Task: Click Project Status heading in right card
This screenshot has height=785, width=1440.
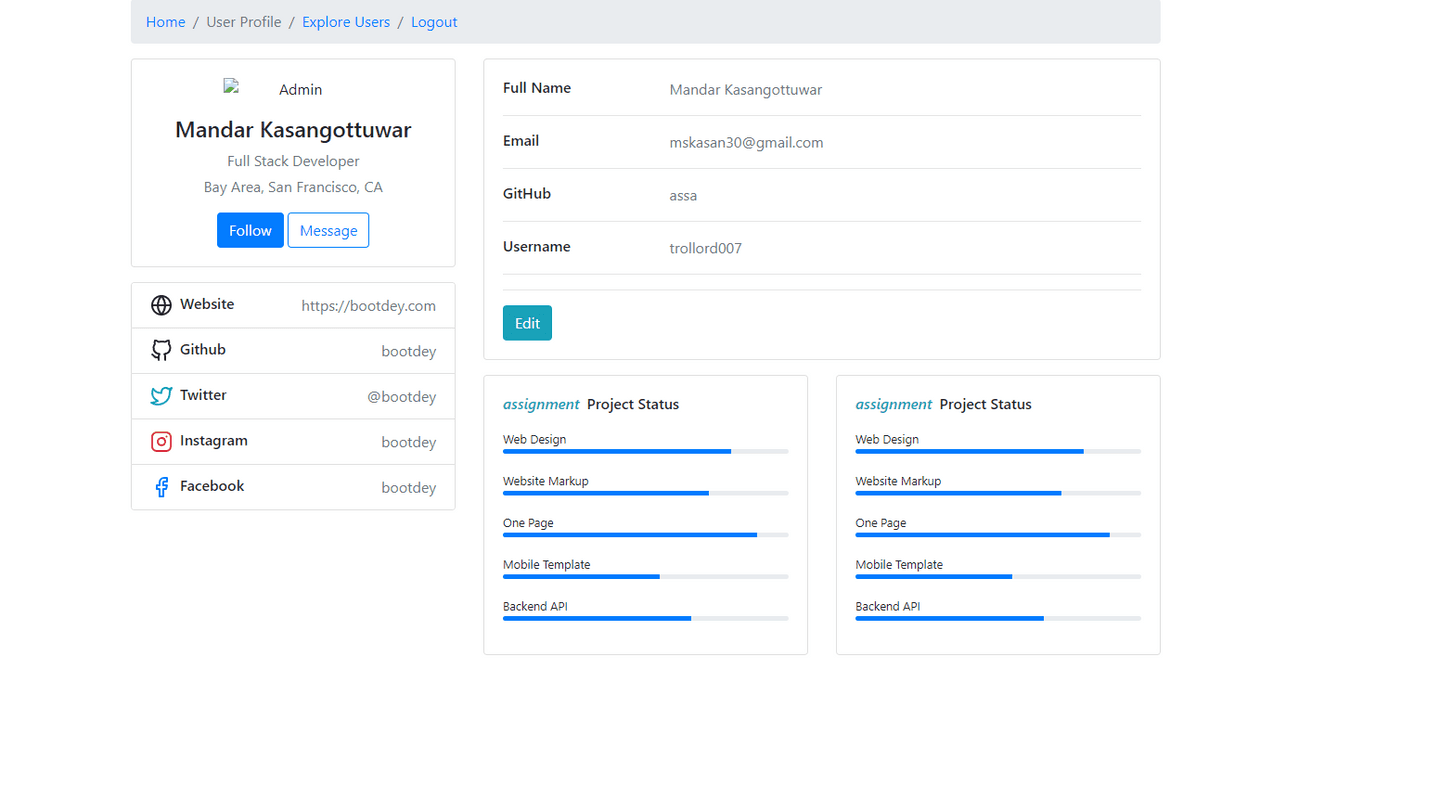Action: click(x=986, y=404)
